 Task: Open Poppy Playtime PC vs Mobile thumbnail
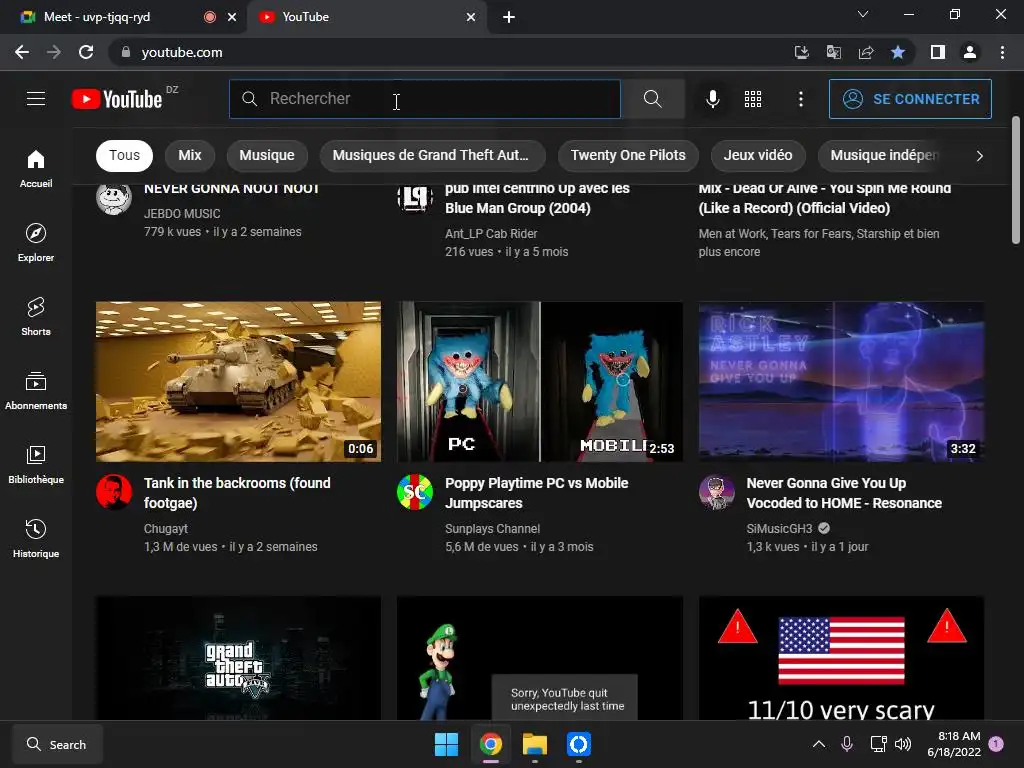[539, 381]
